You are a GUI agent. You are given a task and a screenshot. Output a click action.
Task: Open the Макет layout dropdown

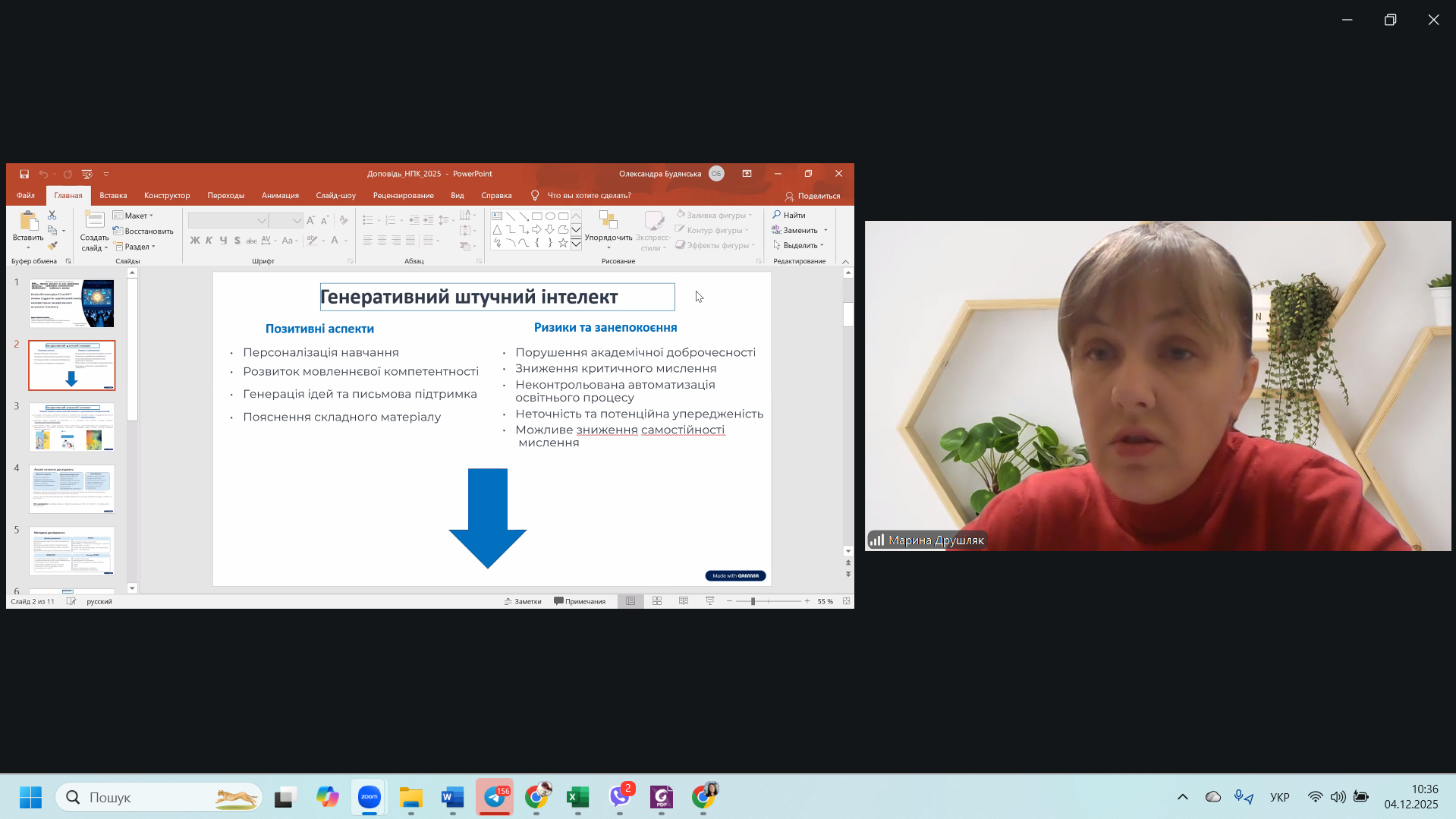(134, 216)
